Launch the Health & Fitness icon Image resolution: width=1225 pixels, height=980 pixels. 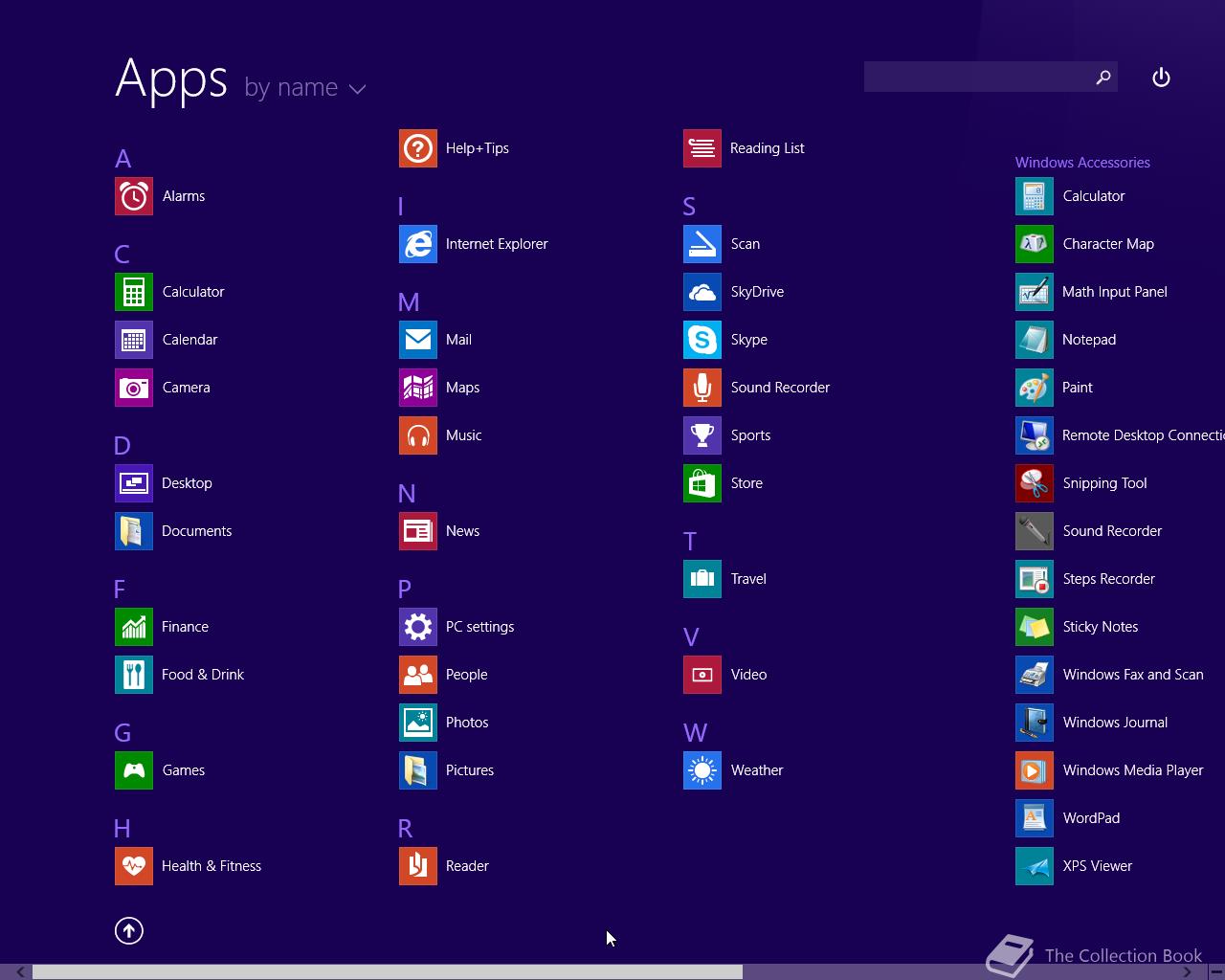click(x=134, y=866)
